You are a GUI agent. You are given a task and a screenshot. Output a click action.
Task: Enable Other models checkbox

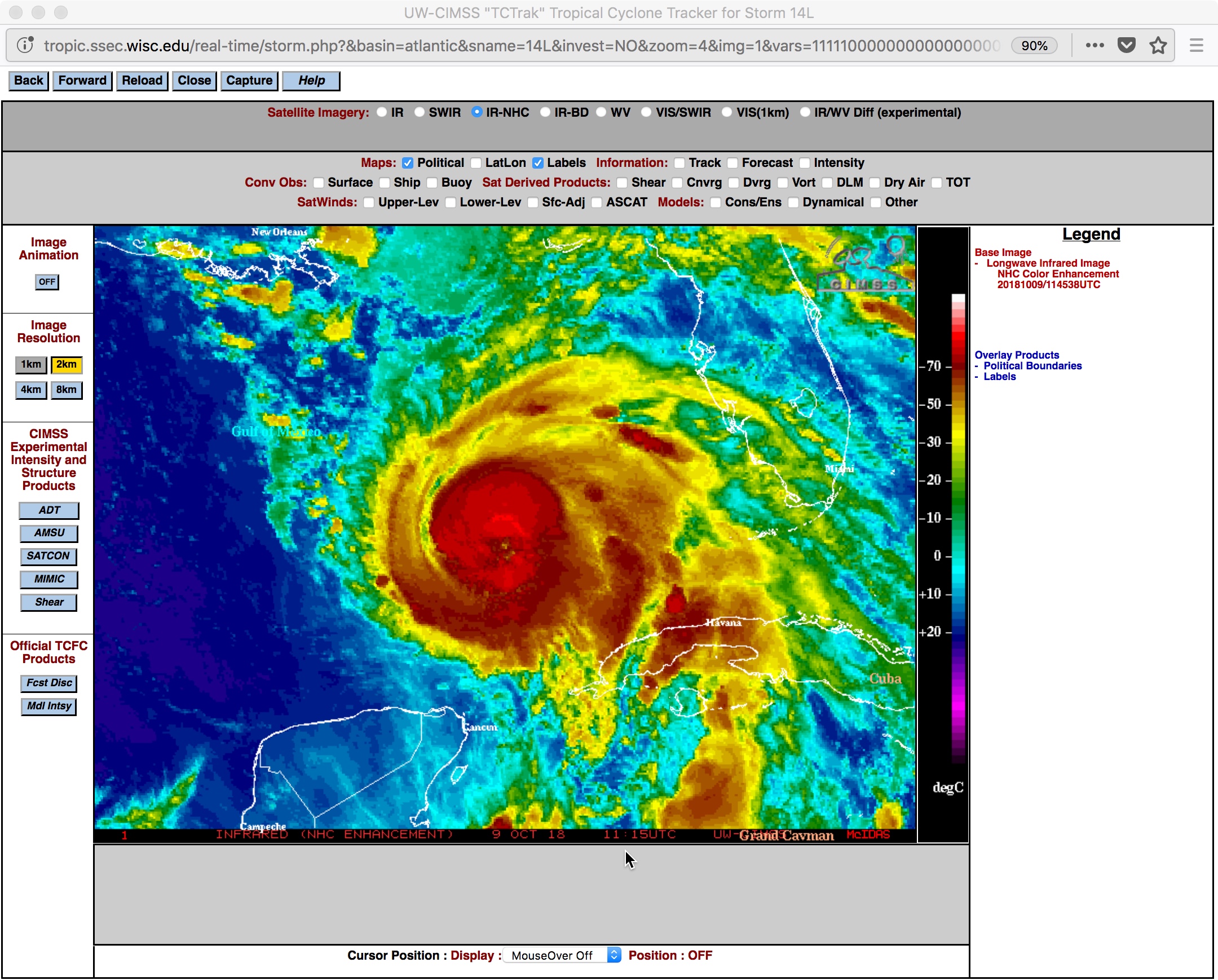(876, 203)
